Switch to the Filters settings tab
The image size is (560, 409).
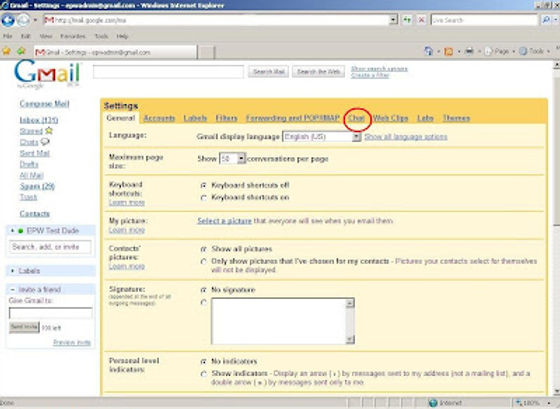(226, 118)
